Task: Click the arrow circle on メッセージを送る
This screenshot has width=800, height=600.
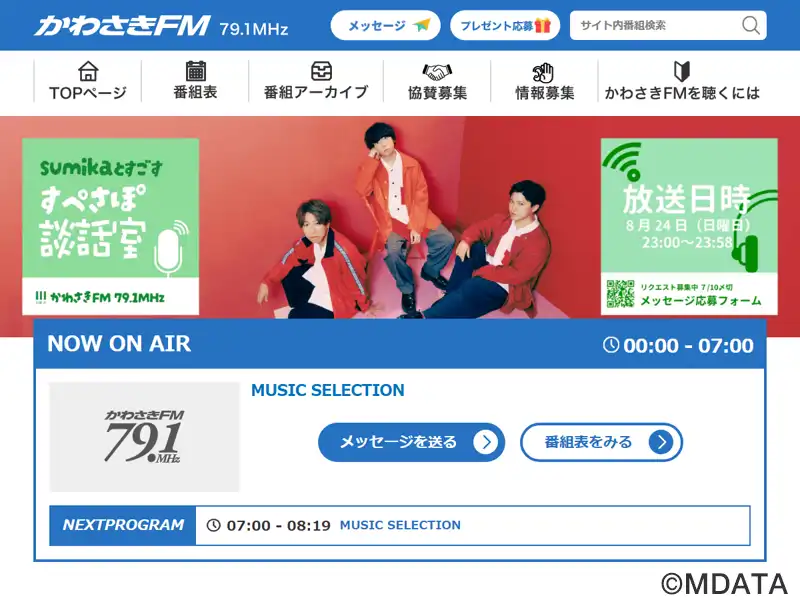Action: (485, 442)
